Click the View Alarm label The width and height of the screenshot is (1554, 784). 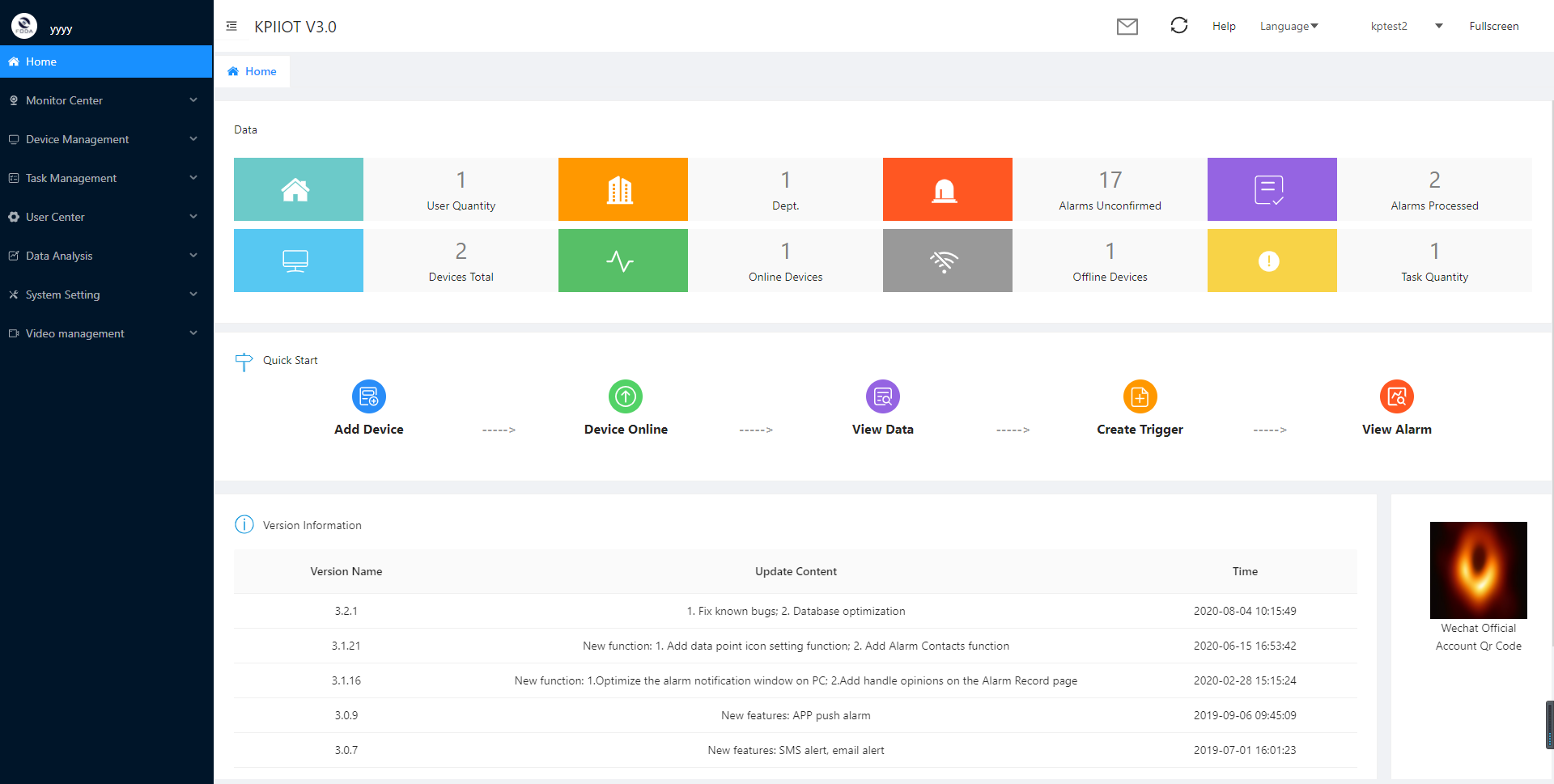click(1397, 430)
